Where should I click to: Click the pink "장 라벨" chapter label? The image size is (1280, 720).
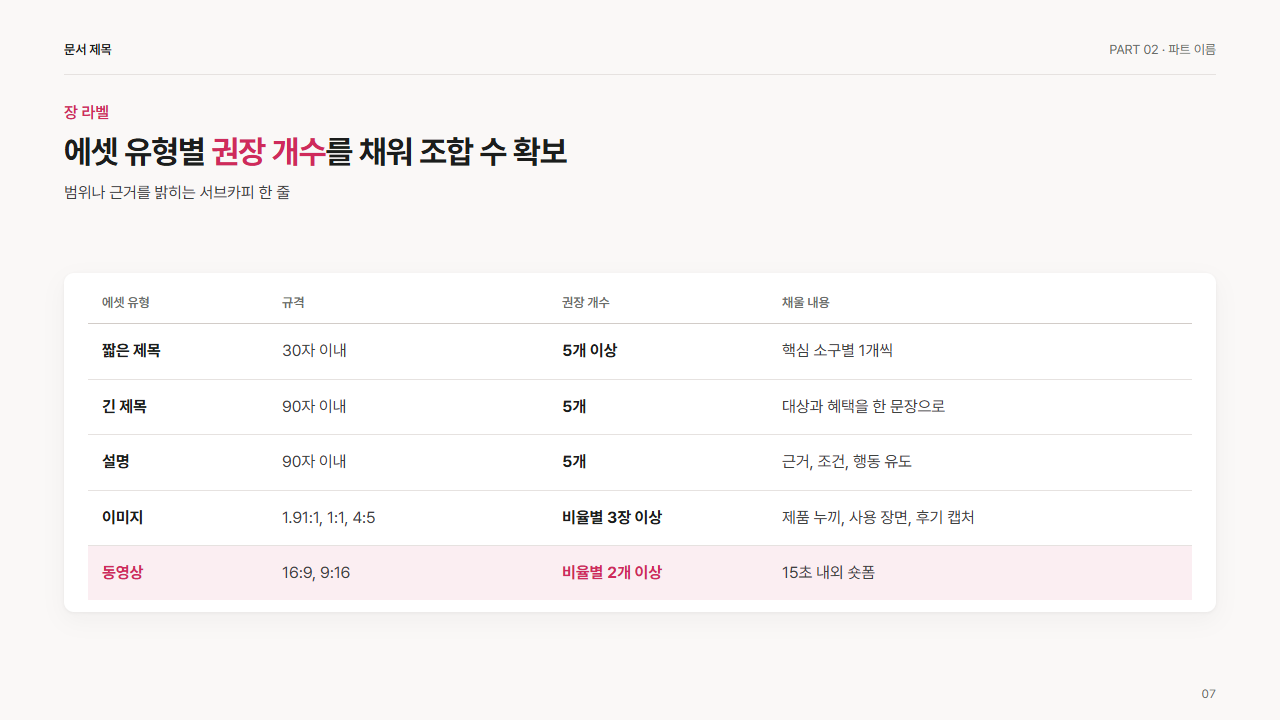(86, 112)
